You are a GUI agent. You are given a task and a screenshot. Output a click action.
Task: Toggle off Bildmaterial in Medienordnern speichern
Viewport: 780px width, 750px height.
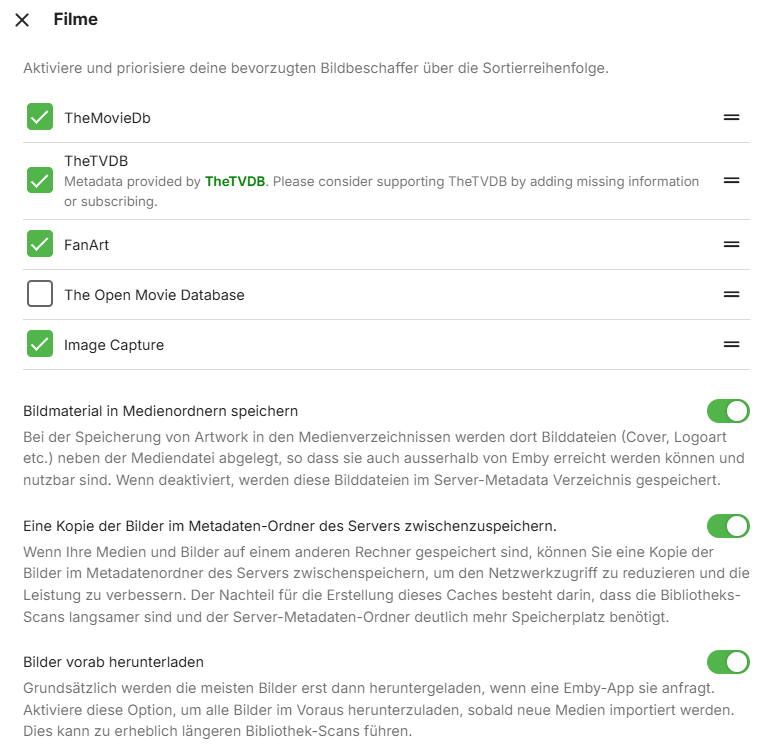[728, 411]
